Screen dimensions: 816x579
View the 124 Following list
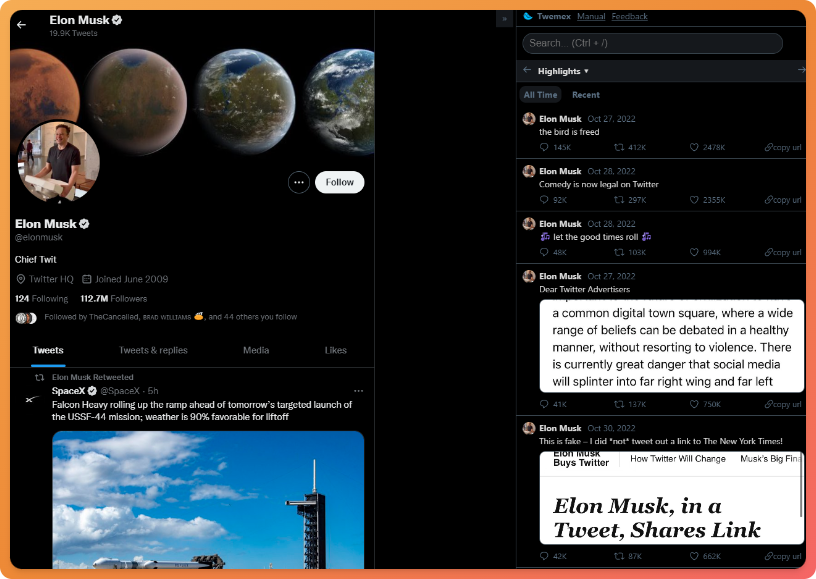(41, 299)
